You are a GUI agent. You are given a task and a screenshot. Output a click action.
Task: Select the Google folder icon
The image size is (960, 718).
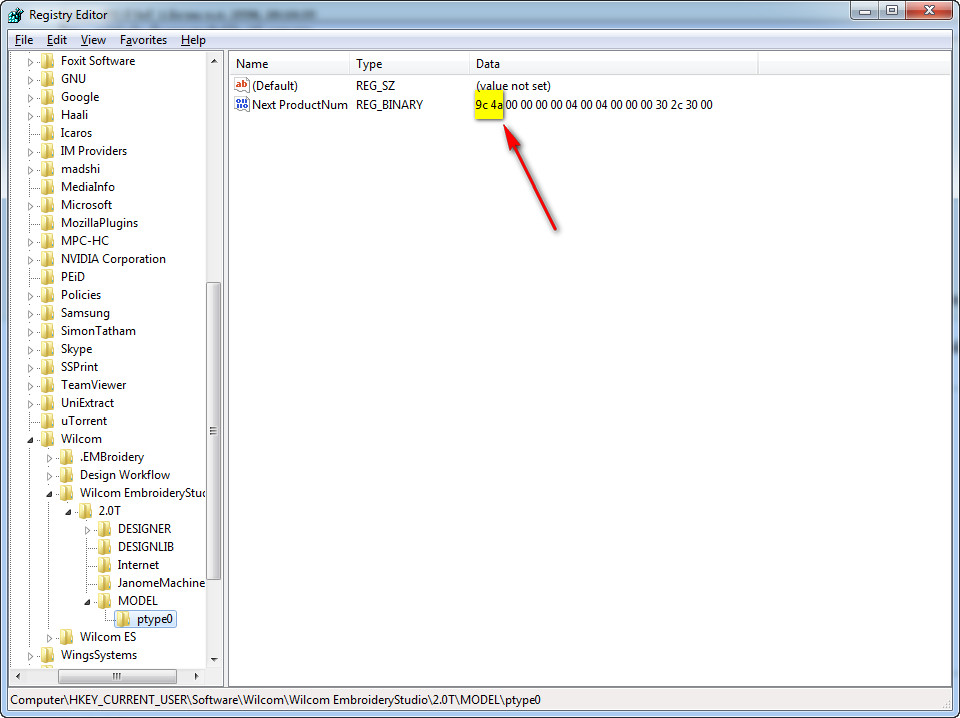tap(48, 97)
